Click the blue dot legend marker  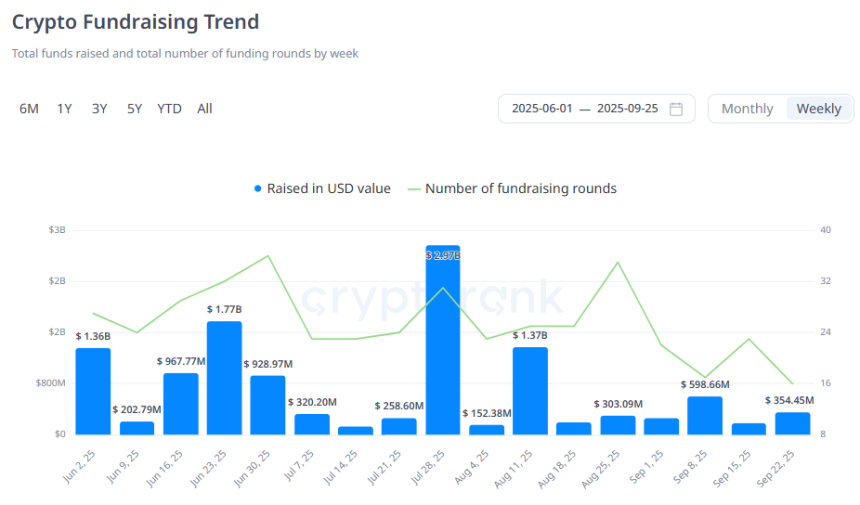coord(258,188)
